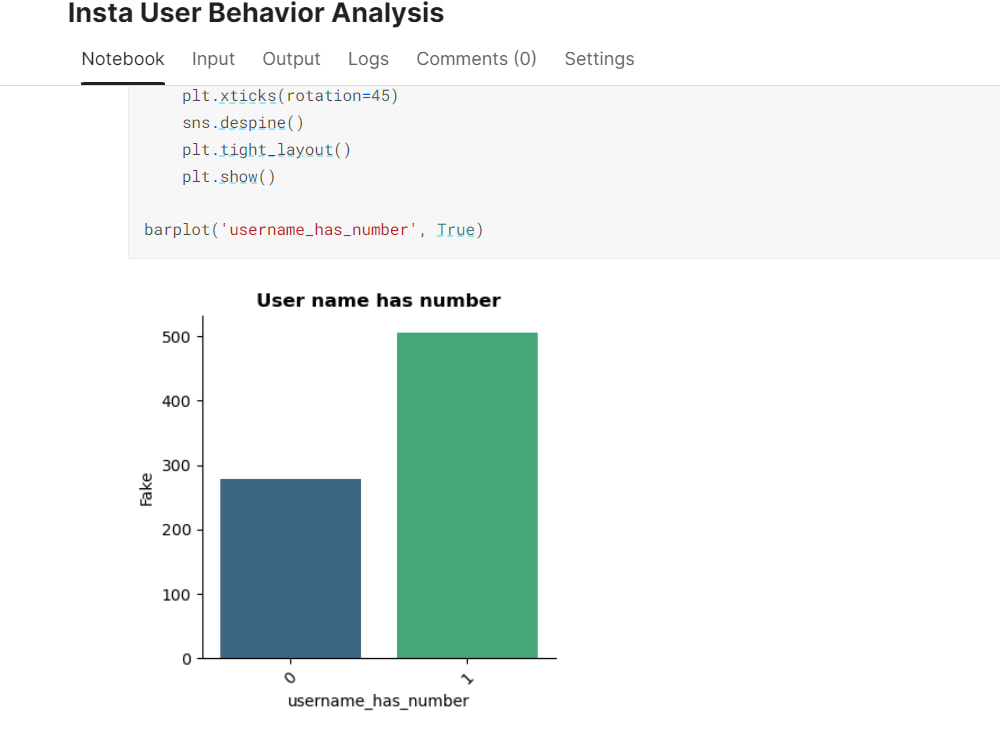Select the plt.xticks(rotation=45) code line
1000x750 pixels.
(x=290, y=95)
